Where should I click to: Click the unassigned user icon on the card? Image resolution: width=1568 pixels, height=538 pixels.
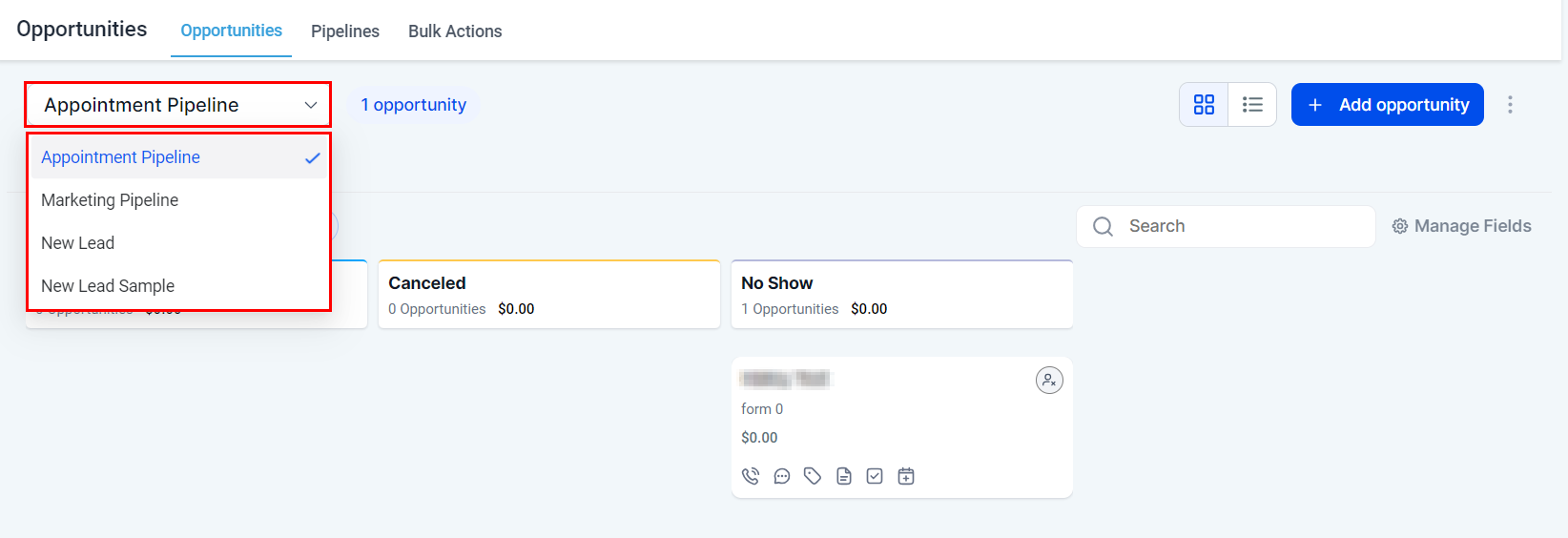pos(1049,381)
